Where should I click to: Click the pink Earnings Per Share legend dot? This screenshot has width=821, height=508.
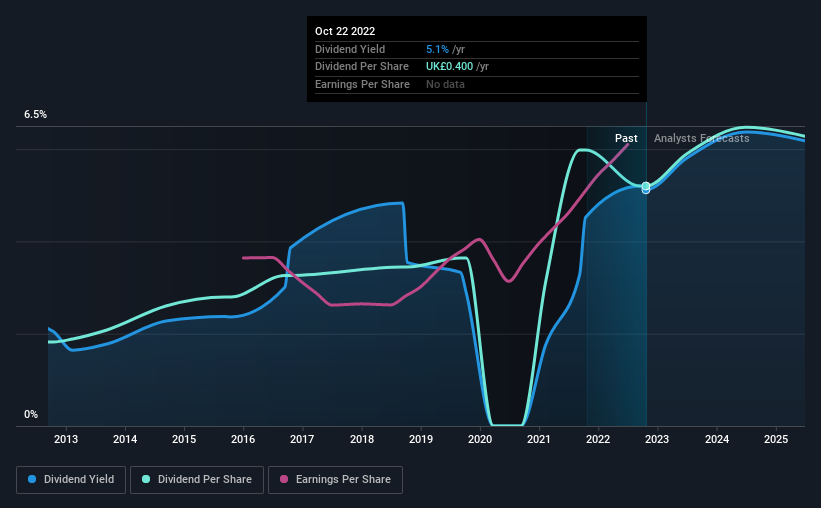284,479
